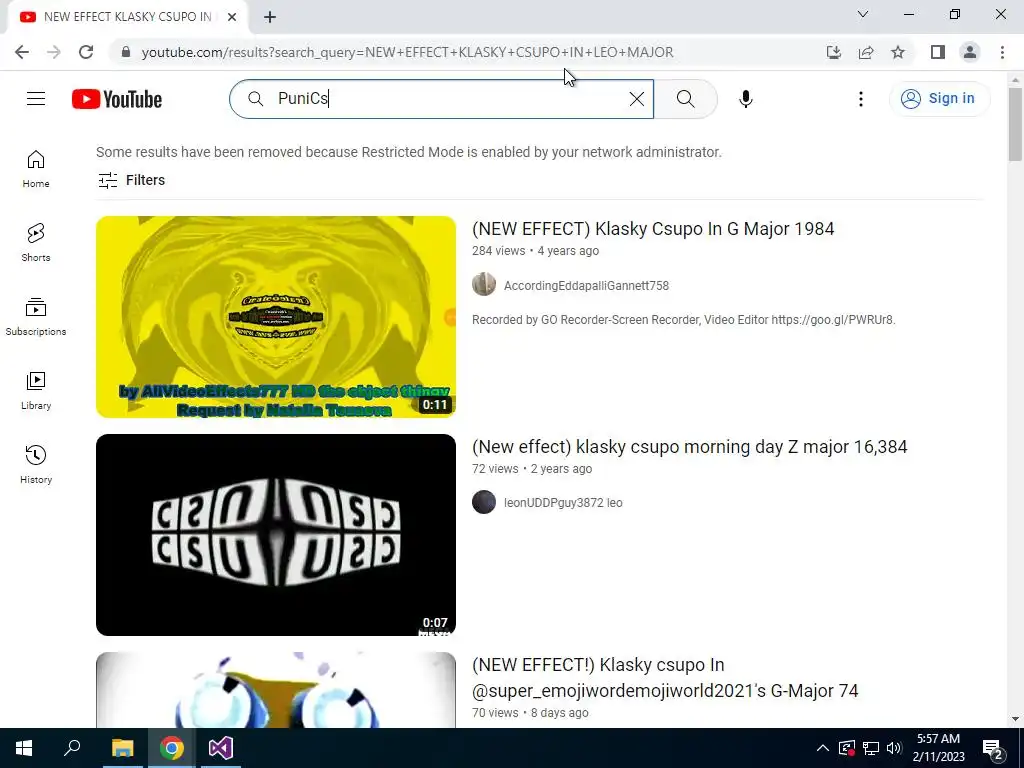Visit channel leonUDDPguy3872 leo
1024x768 pixels.
tap(563, 503)
